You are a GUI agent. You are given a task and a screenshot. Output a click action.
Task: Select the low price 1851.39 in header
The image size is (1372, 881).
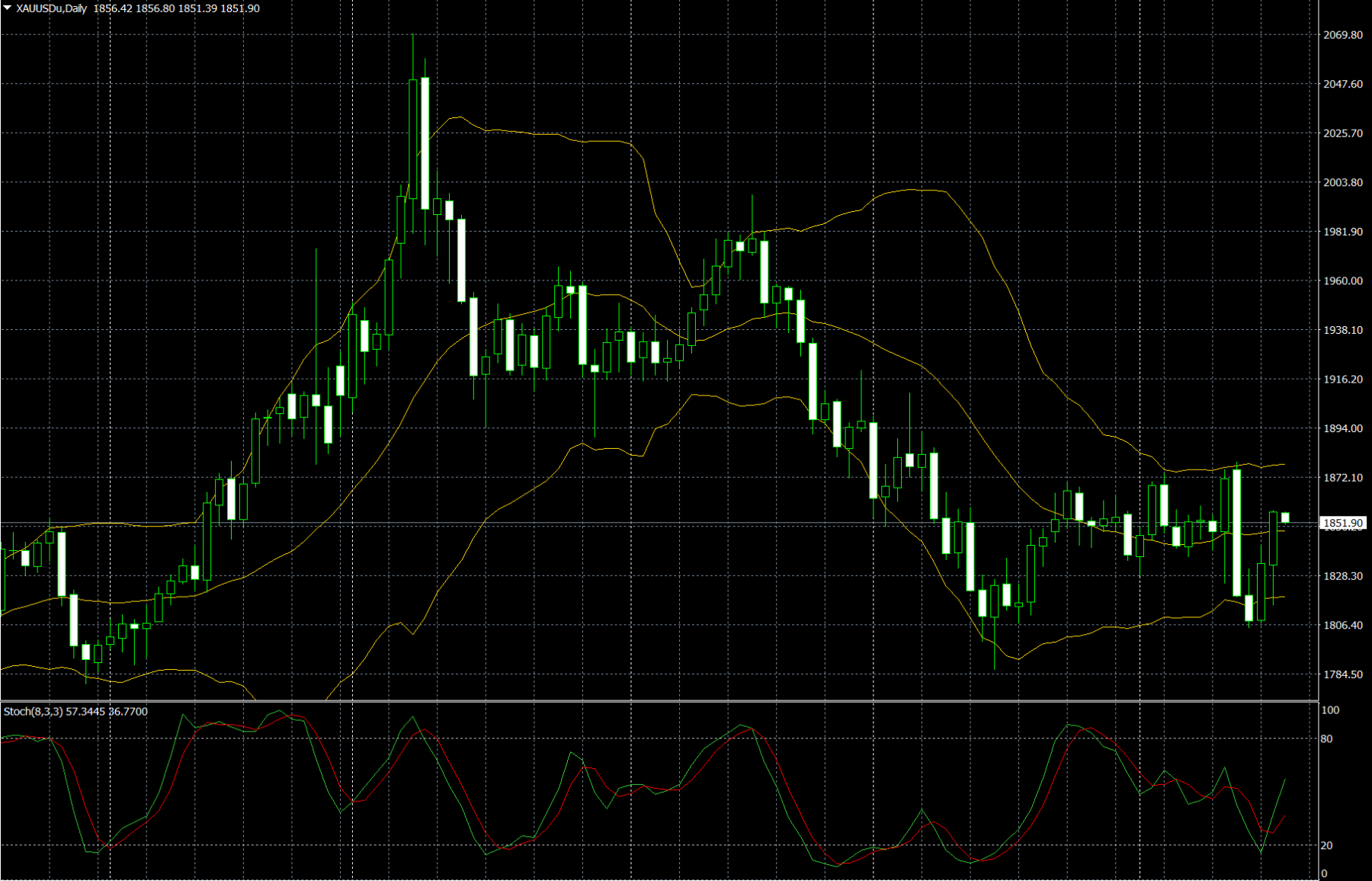(197, 8)
